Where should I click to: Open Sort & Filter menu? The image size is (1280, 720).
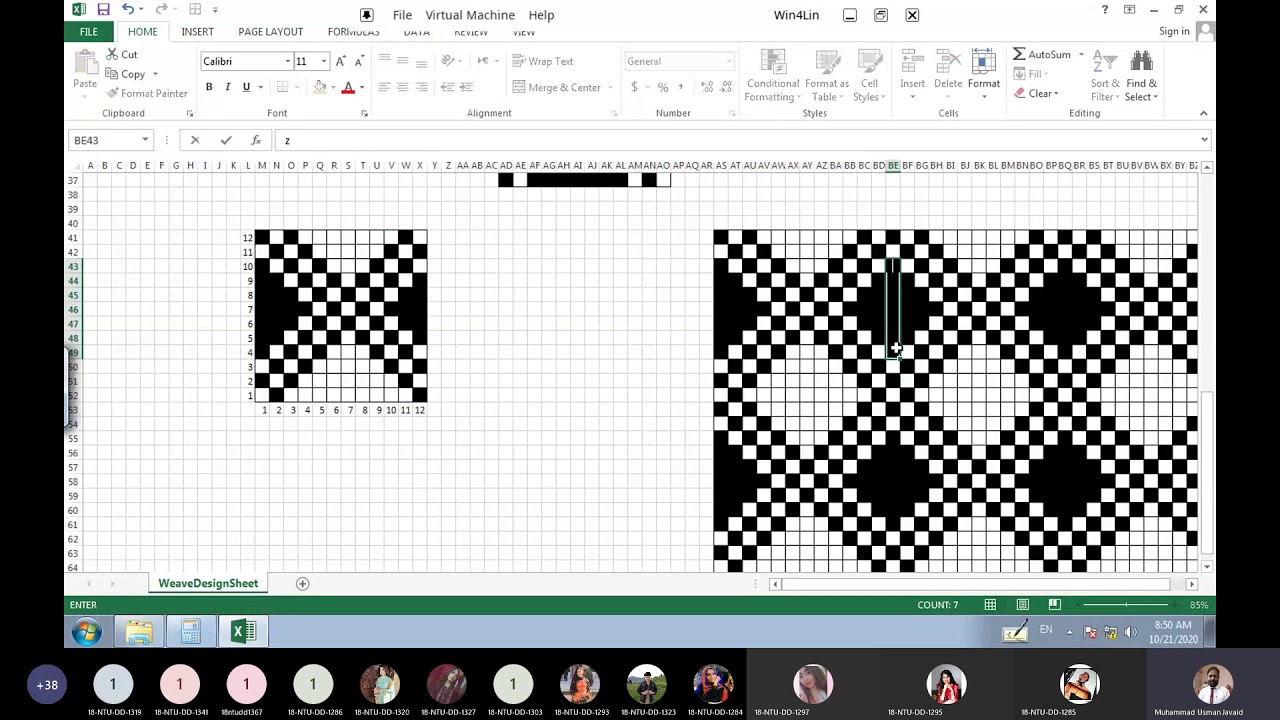click(1105, 76)
